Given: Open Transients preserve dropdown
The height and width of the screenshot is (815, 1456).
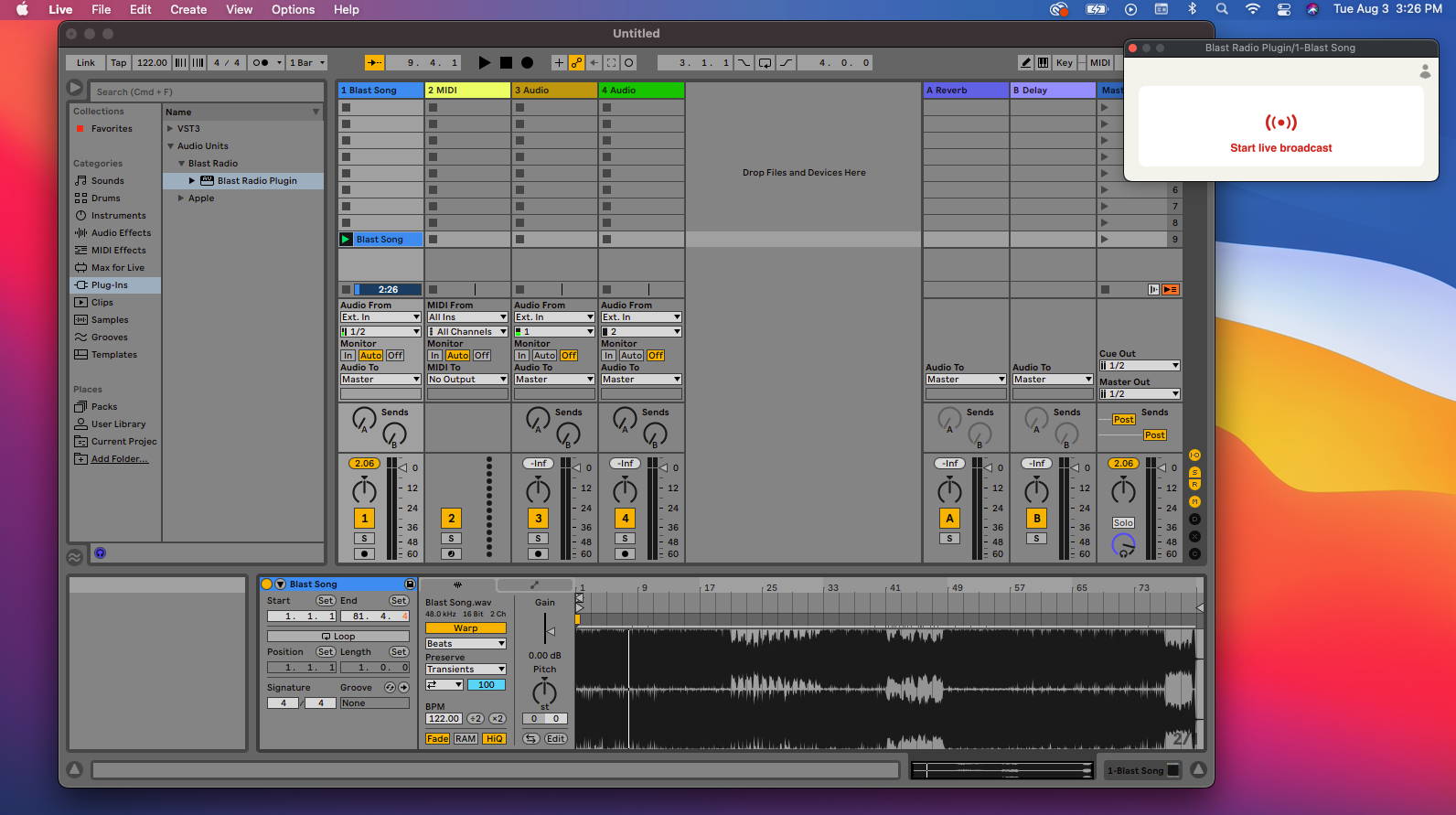Looking at the screenshot, I should [466, 669].
